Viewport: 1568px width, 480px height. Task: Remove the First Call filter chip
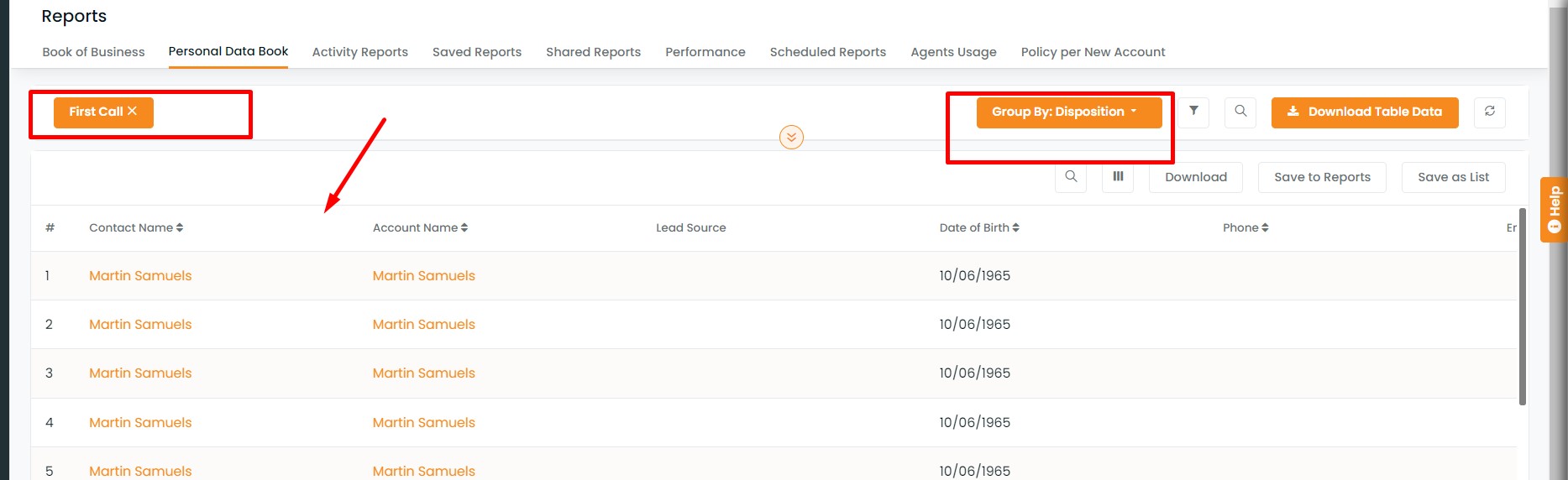pyautogui.click(x=132, y=111)
